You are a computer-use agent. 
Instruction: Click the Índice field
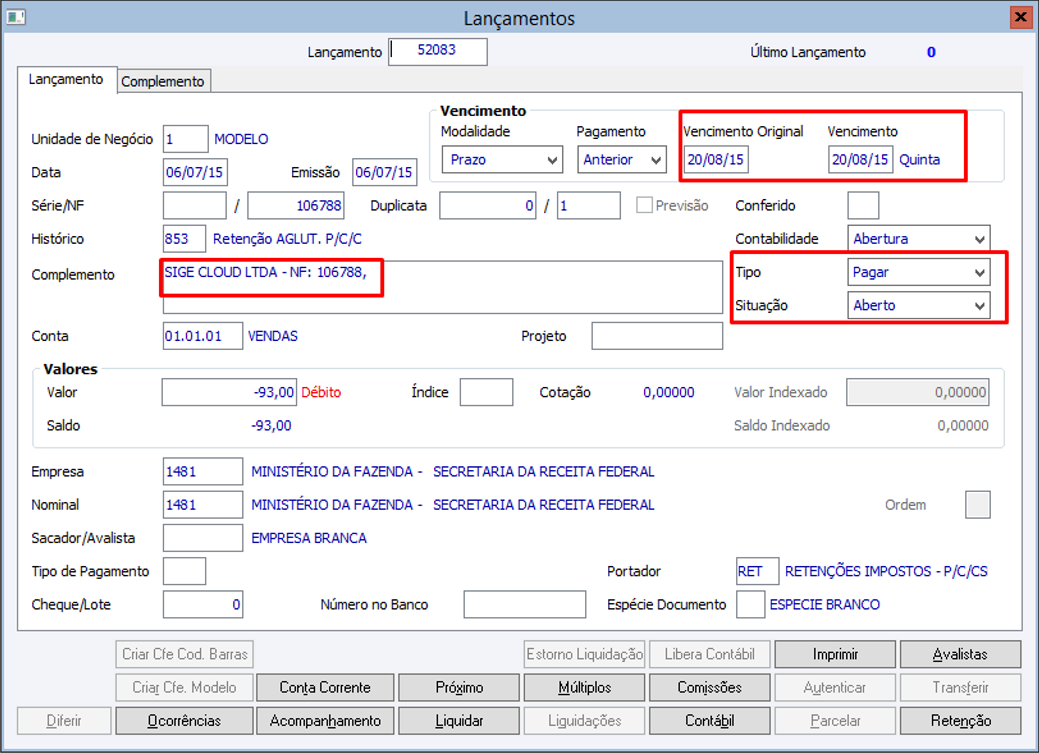486,392
